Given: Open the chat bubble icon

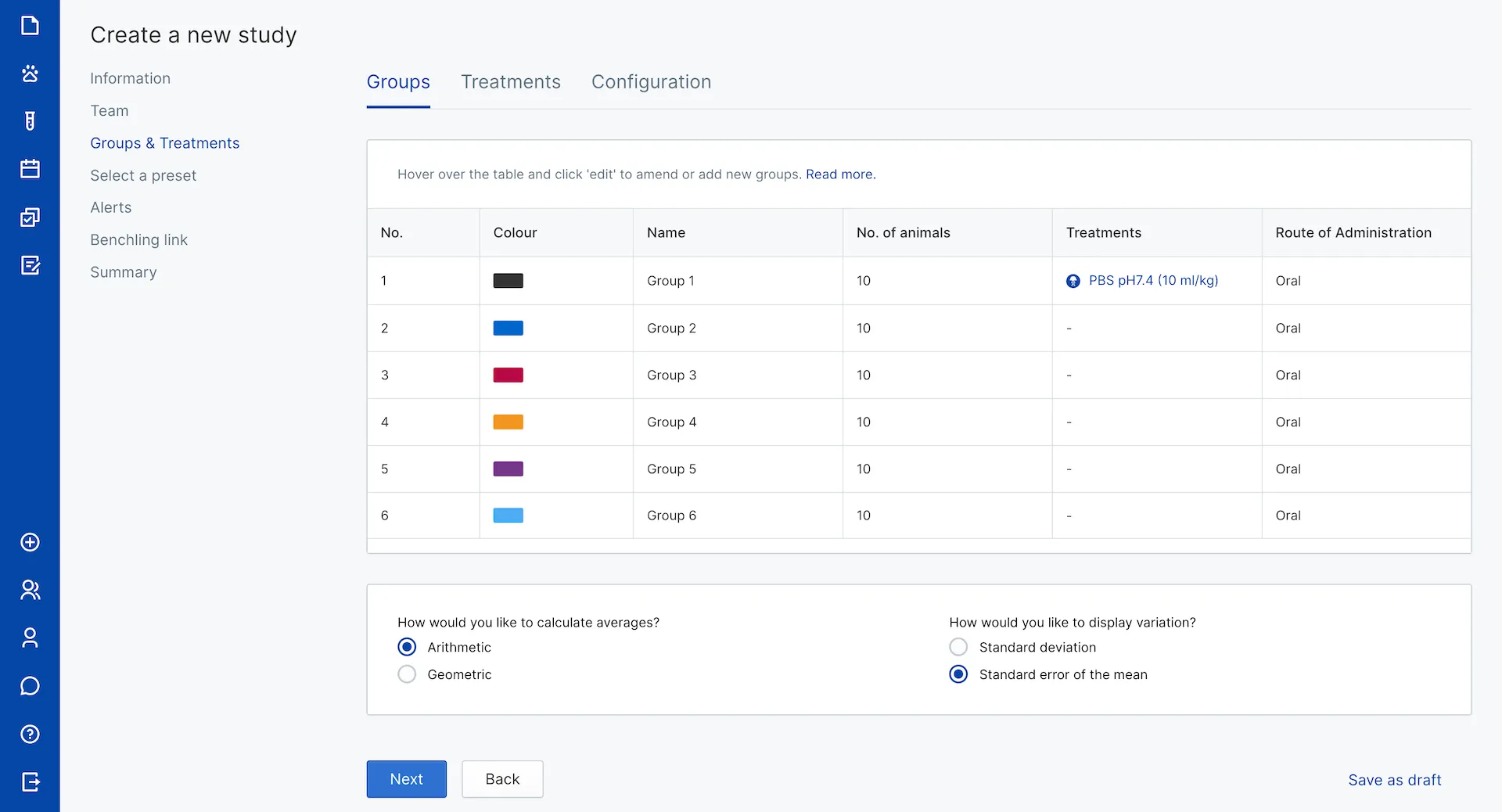Looking at the screenshot, I should 30,686.
